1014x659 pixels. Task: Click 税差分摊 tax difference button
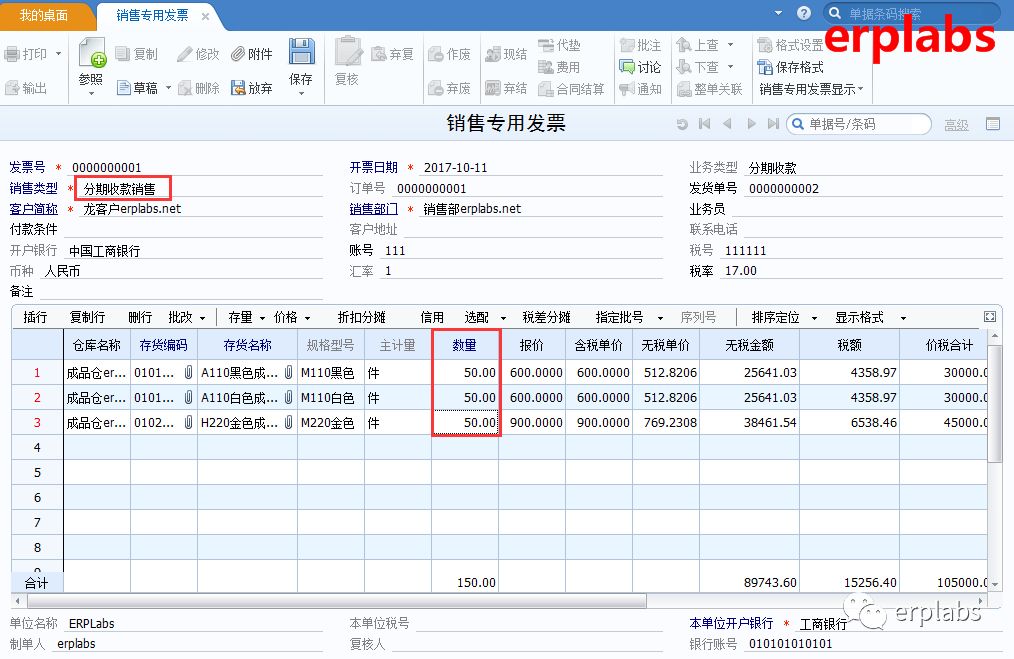[x=546, y=318]
